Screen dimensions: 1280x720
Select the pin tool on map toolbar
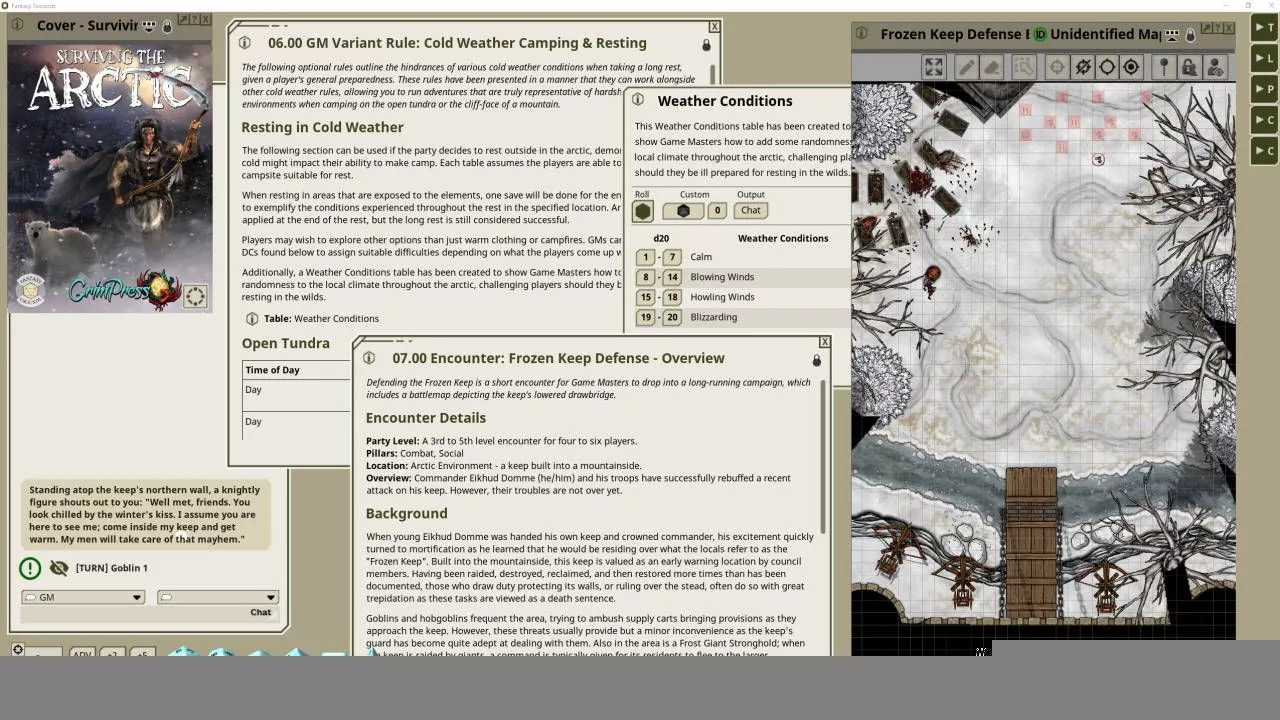tap(1164, 67)
